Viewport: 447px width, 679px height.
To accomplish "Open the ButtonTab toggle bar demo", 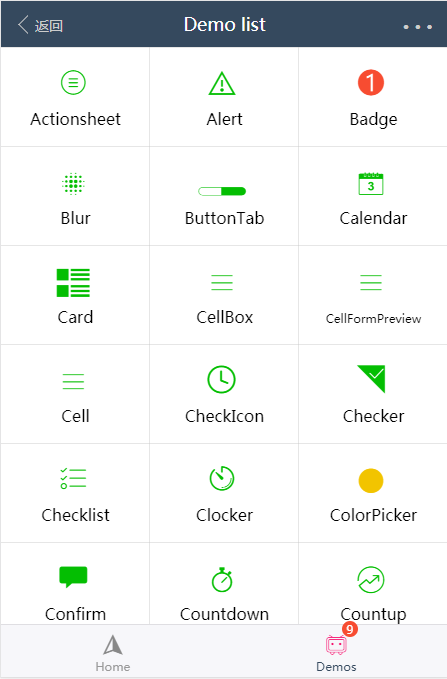I will pos(224,196).
